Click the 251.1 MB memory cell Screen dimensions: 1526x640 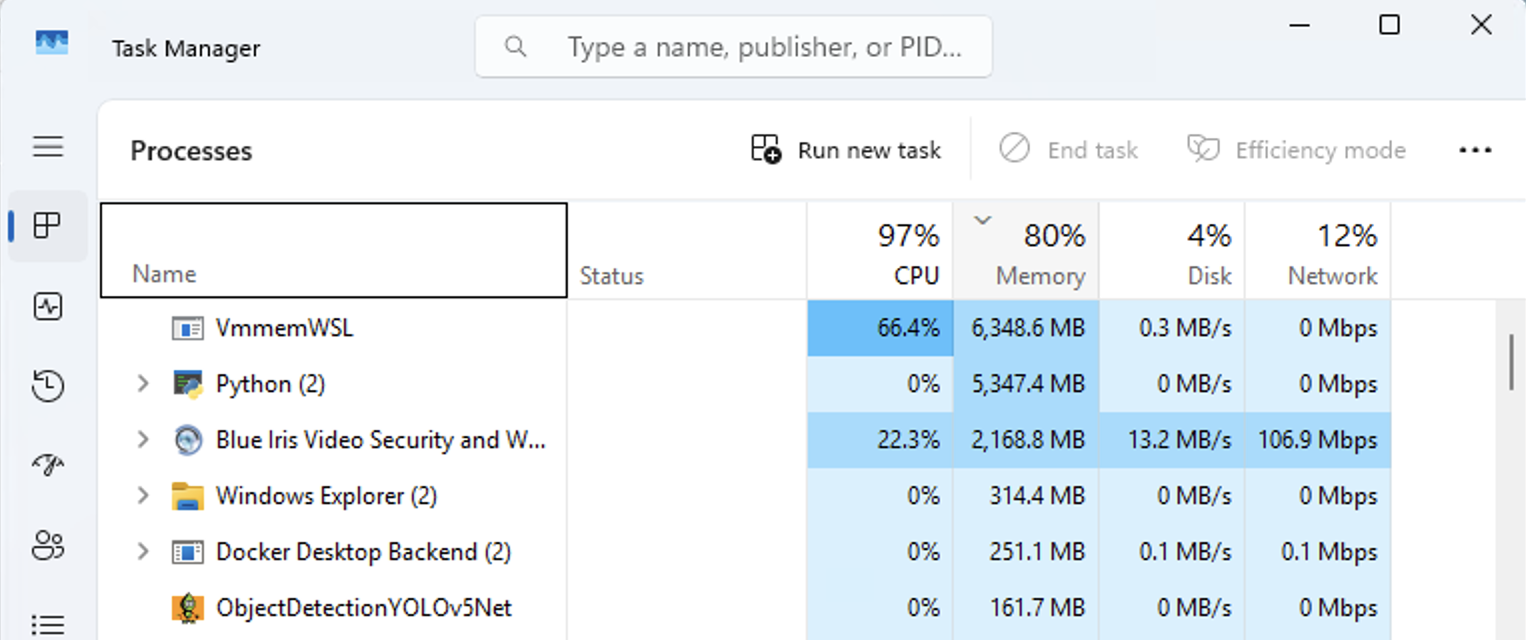[1026, 552]
